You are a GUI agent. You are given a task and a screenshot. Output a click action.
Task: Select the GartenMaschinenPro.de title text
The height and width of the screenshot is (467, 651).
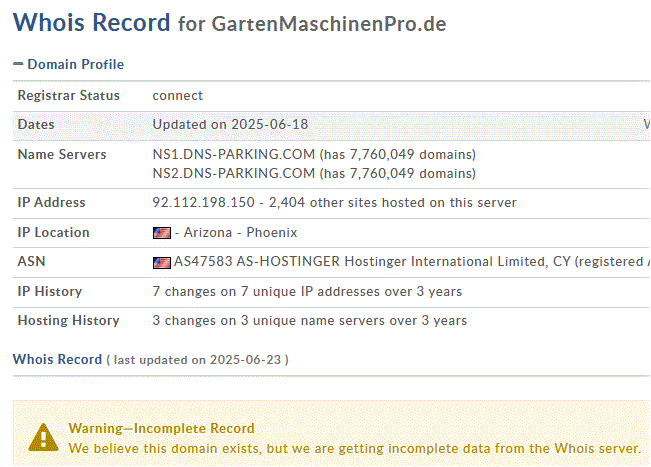pyautogui.click(x=329, y=24)
